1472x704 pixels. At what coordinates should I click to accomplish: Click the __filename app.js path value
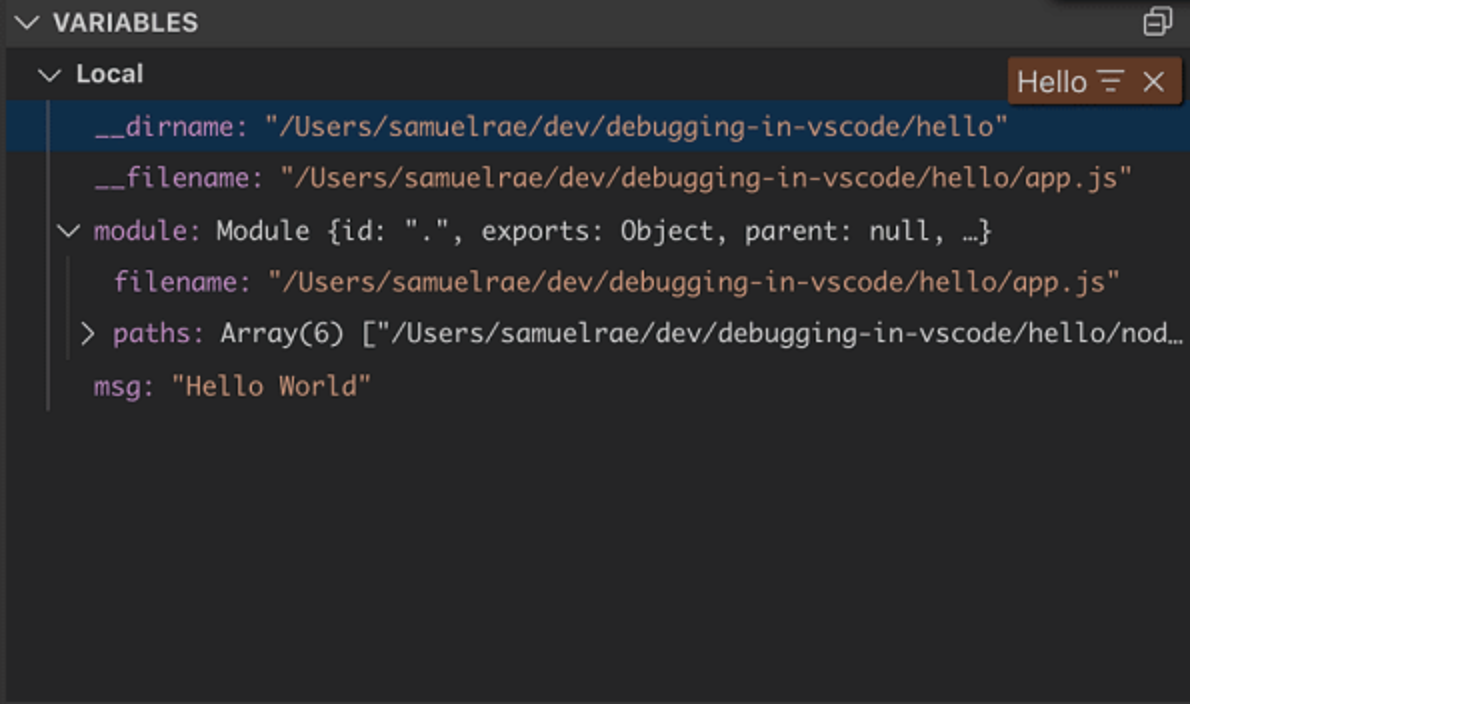click(x=706, y=178)
